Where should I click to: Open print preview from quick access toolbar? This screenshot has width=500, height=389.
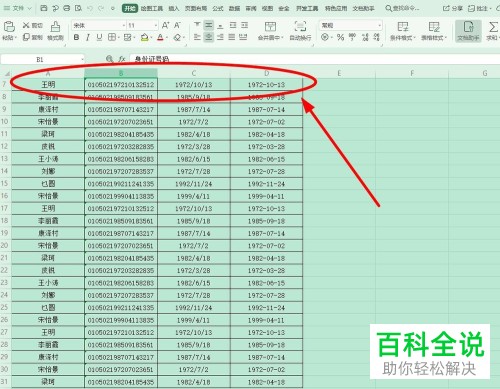(x=79, y=8)
